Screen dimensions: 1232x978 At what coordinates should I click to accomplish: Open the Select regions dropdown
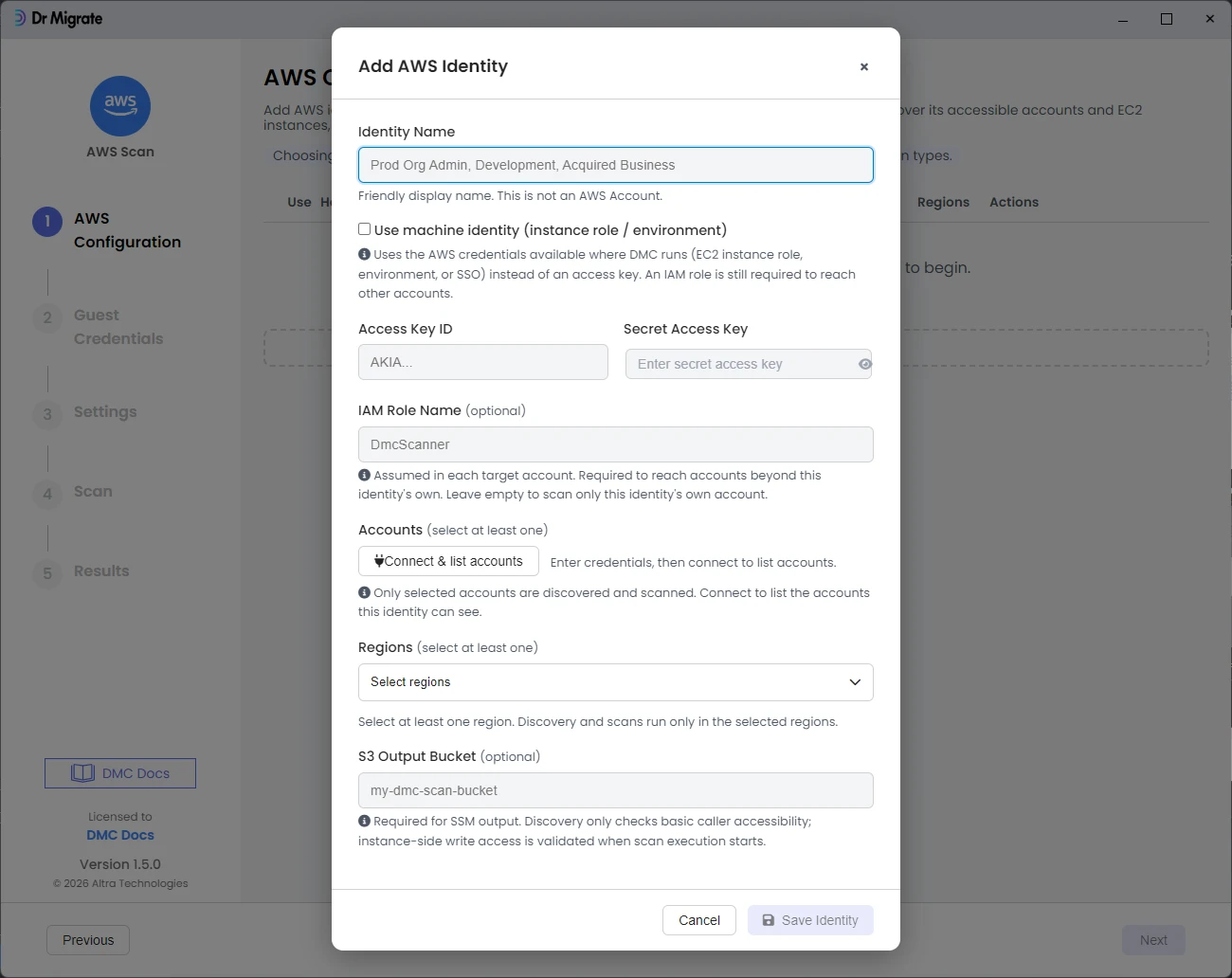(616, 682)
